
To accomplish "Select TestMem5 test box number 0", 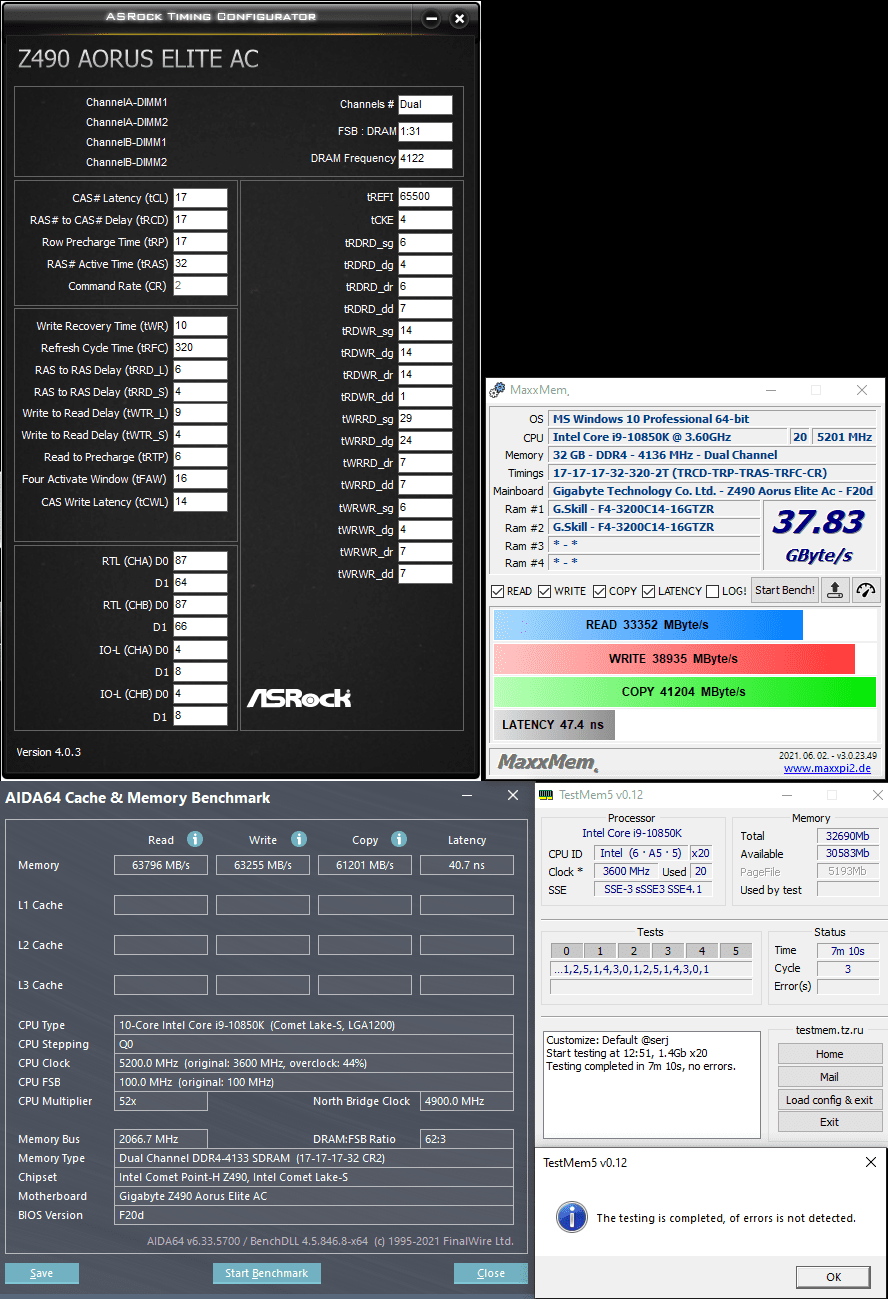I will pyautogui.click(x=566, y=951).
